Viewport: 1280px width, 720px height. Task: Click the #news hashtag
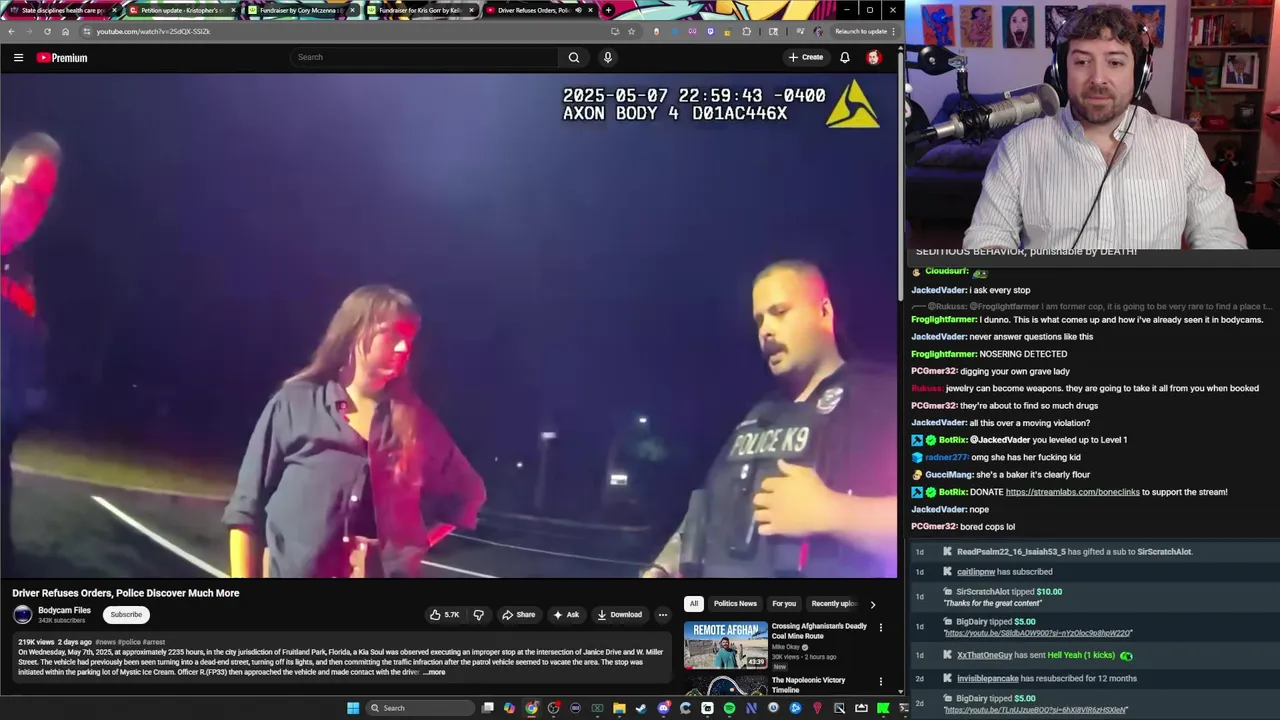[106, 642]
